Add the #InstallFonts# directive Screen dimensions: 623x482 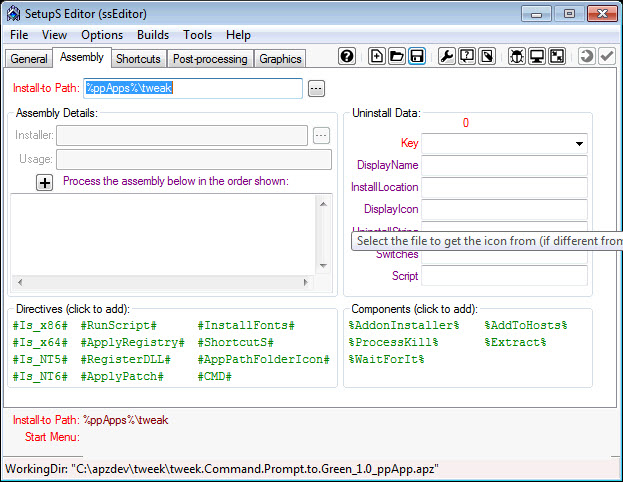click(x=246, y=325)
